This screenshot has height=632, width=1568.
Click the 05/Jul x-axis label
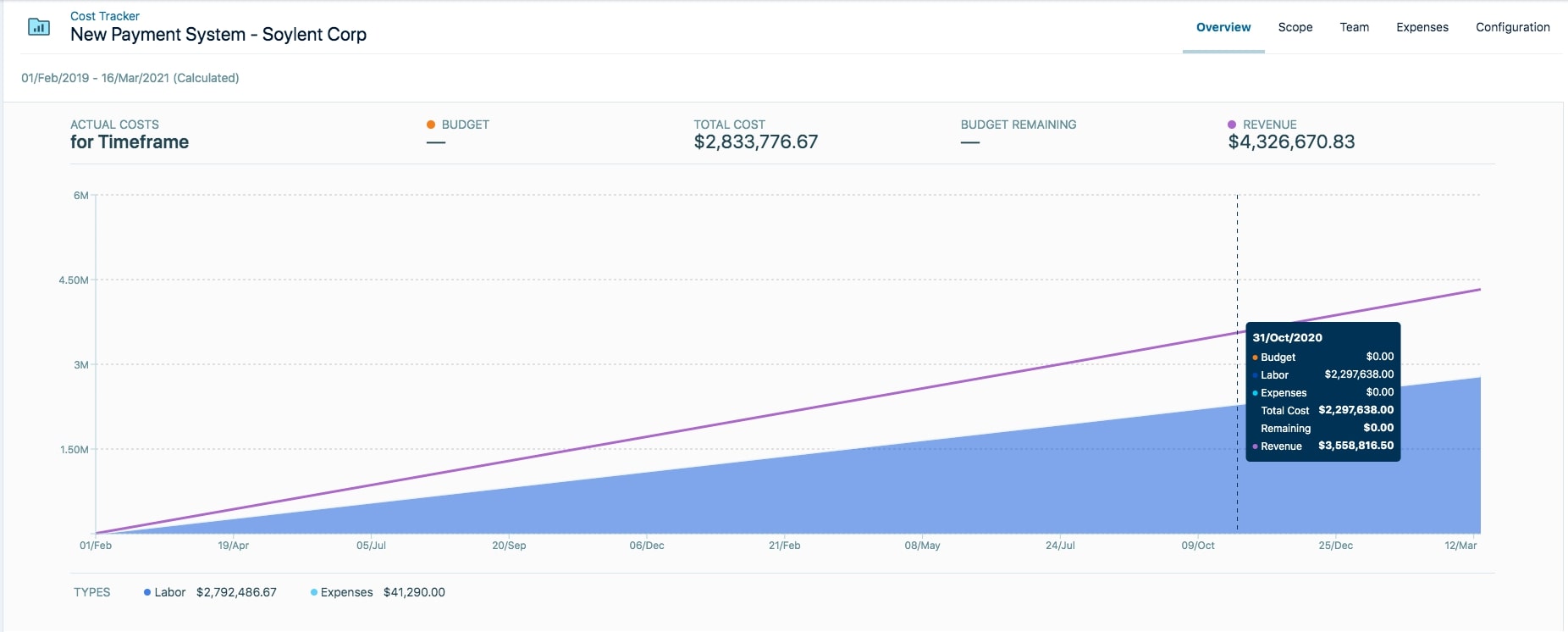(371, 546)
